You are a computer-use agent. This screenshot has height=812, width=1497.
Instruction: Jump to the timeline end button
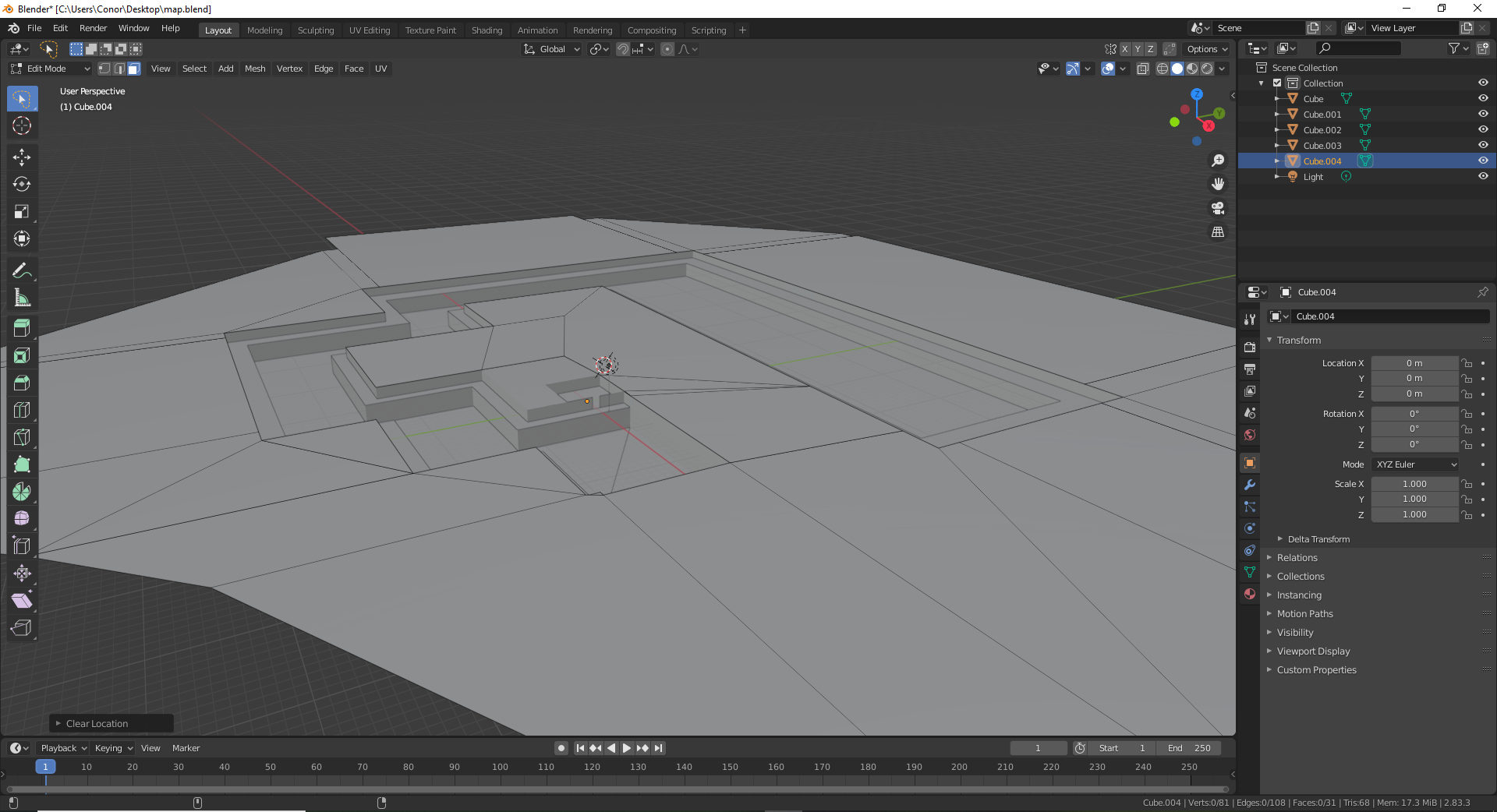658,748
